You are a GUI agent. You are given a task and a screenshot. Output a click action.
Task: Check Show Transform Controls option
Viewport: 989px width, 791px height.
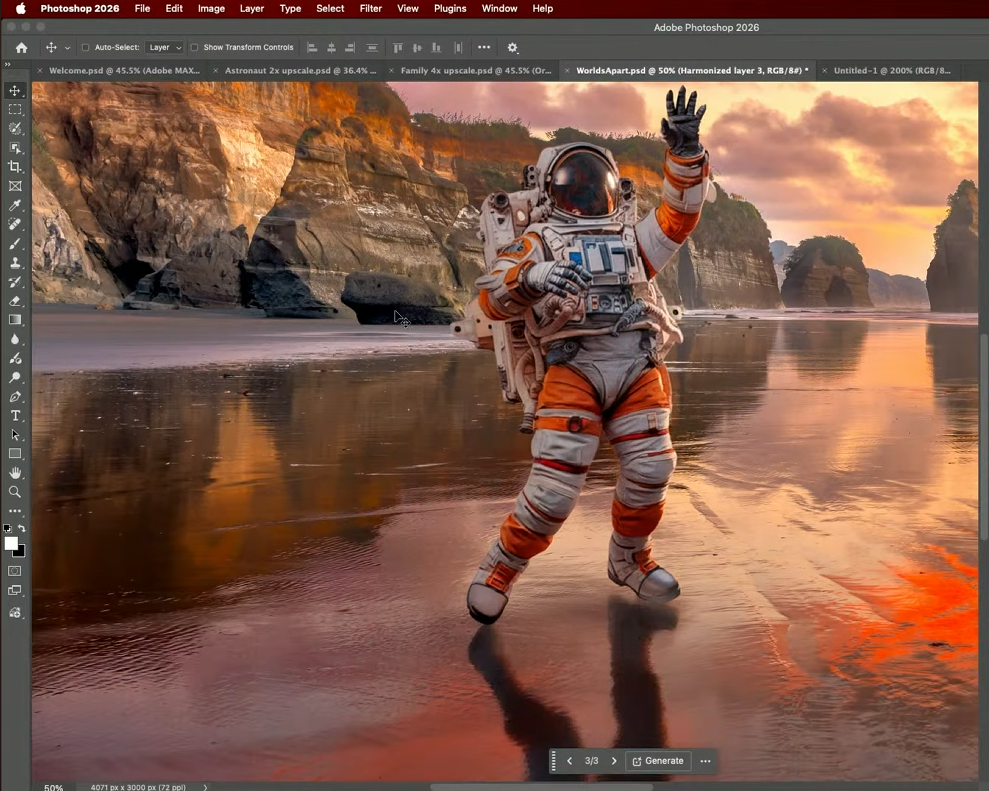[x=194, y=47]
